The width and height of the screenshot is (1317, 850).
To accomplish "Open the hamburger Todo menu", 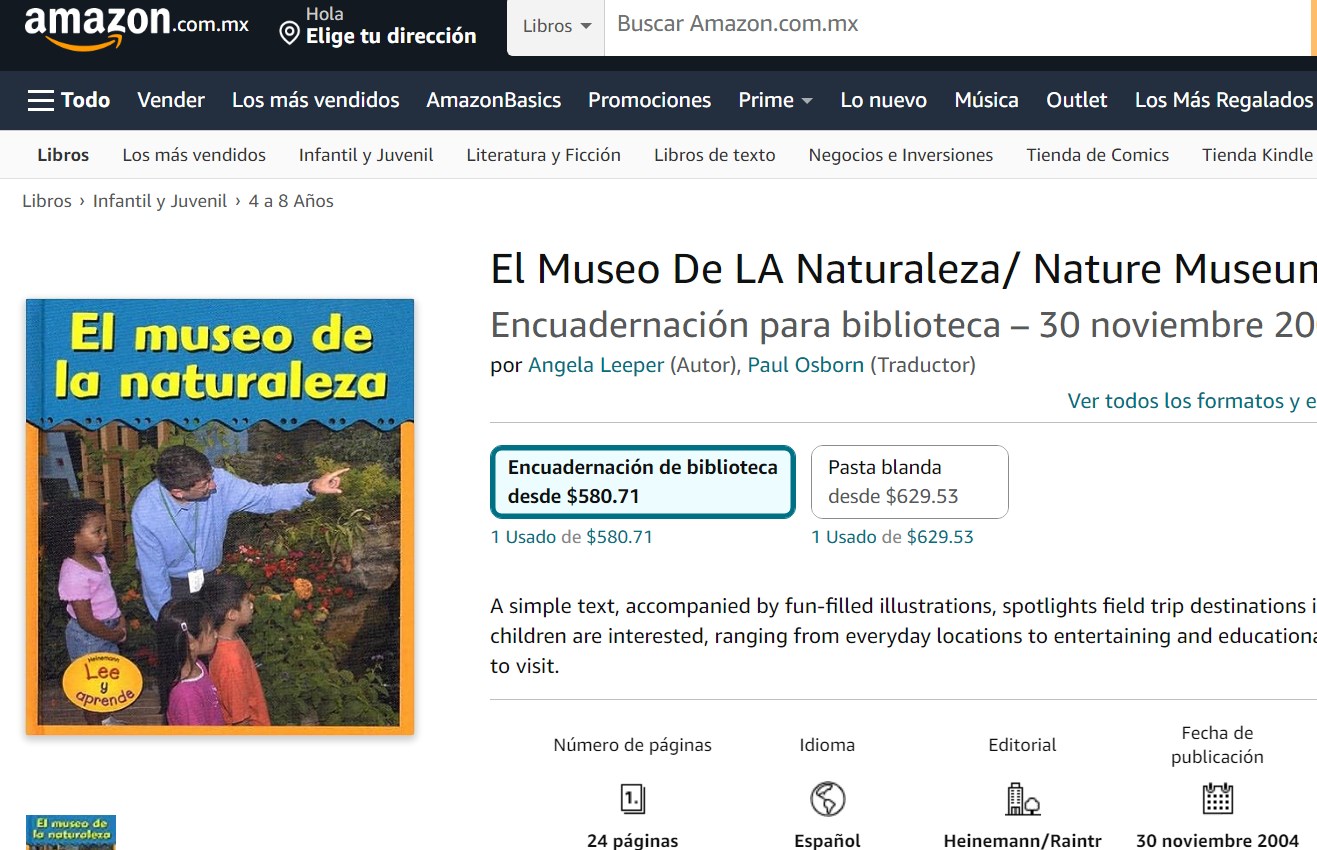I will 69,100.
